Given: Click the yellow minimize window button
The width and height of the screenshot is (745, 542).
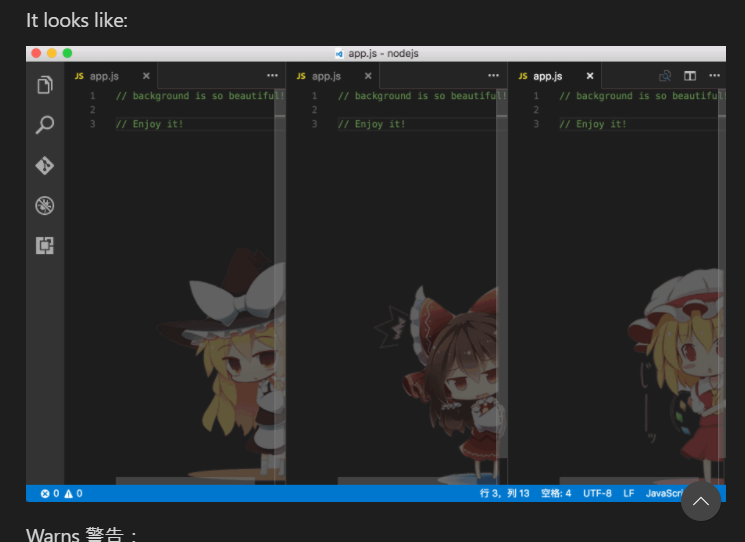Looking at the screenshot, I should coord(52,53).
